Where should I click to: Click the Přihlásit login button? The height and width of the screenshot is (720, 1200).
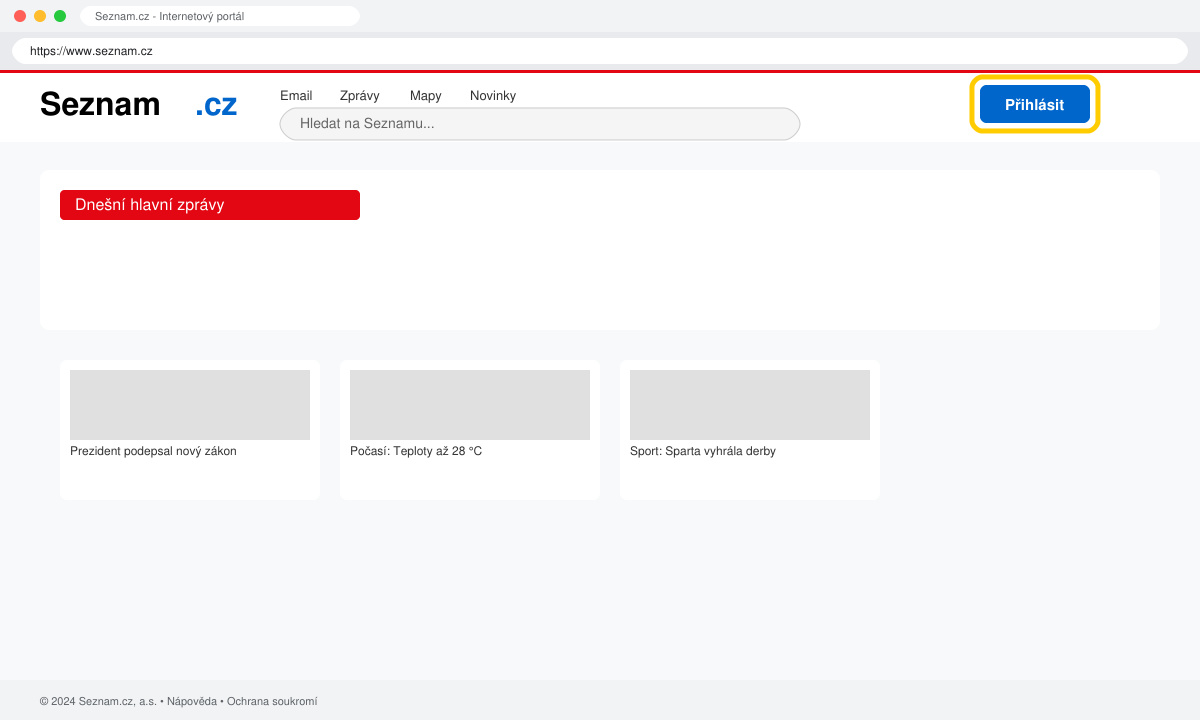(1035, 104)
